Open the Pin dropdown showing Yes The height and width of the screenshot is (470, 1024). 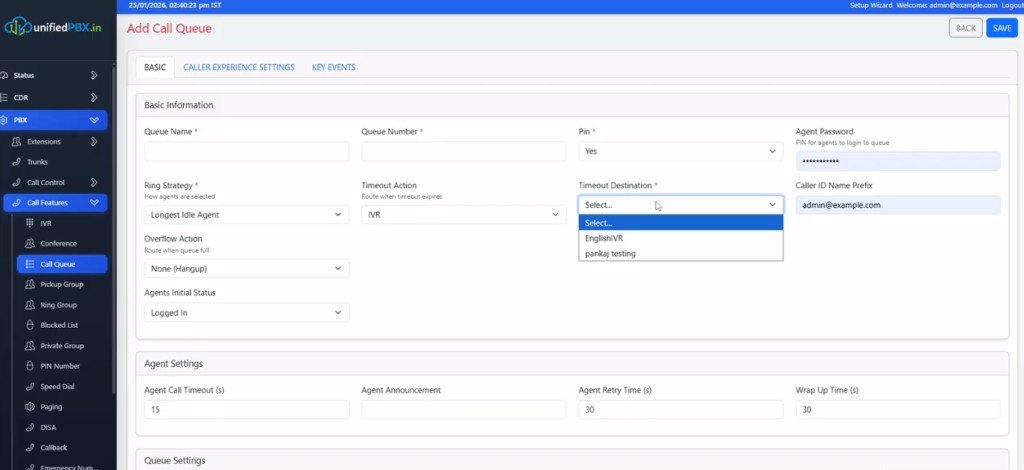[680, 151]
